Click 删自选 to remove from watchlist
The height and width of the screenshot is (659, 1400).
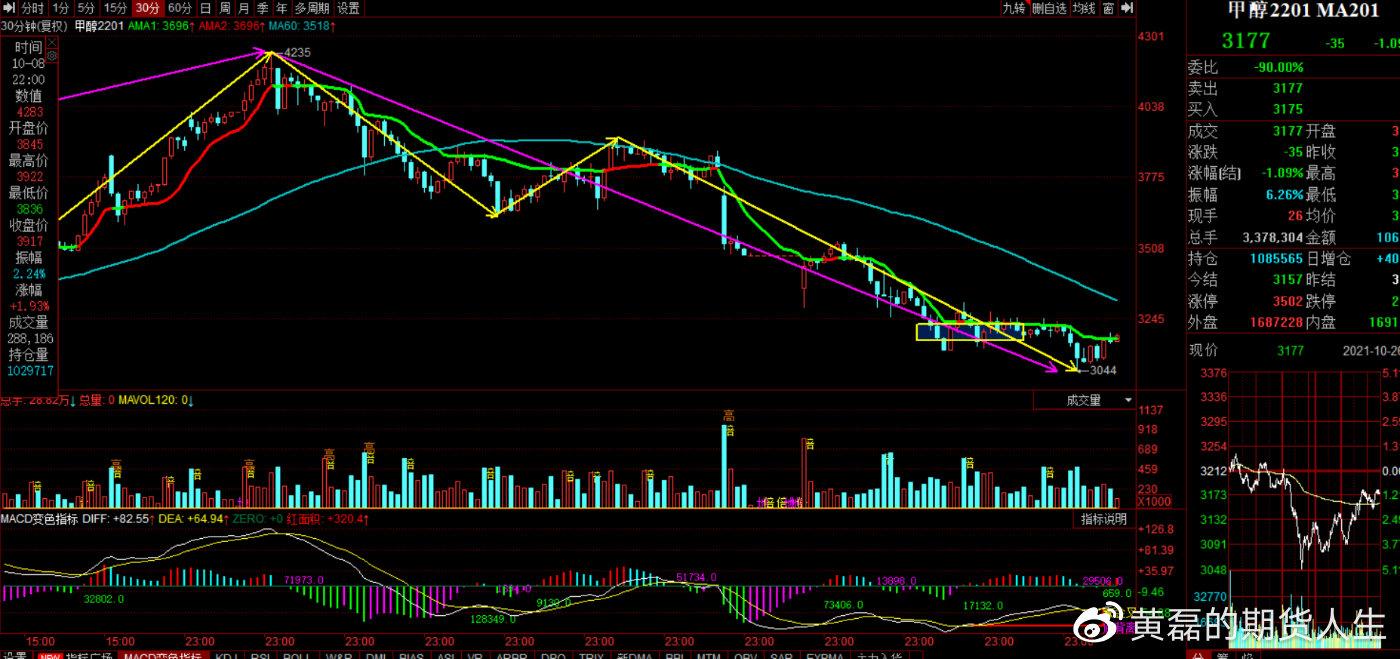(x=1049, y=8)
